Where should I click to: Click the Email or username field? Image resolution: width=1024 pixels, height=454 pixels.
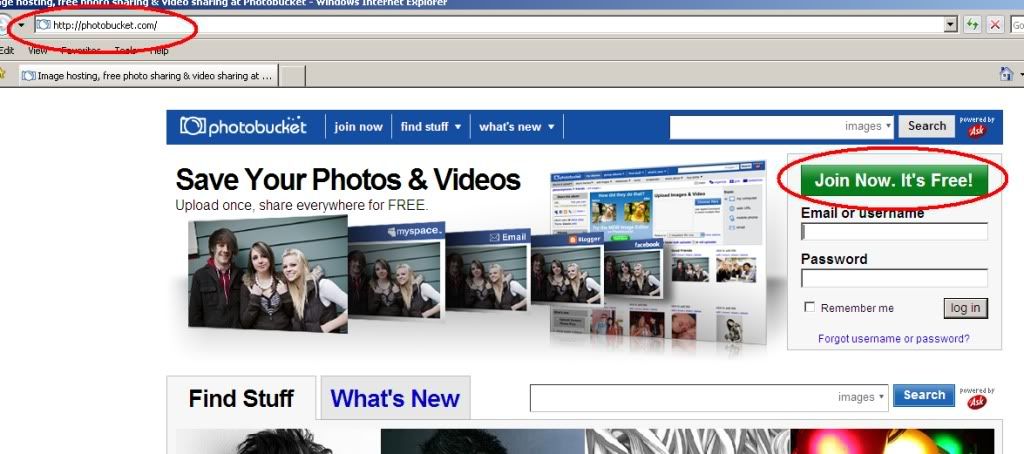click(894, 231)
